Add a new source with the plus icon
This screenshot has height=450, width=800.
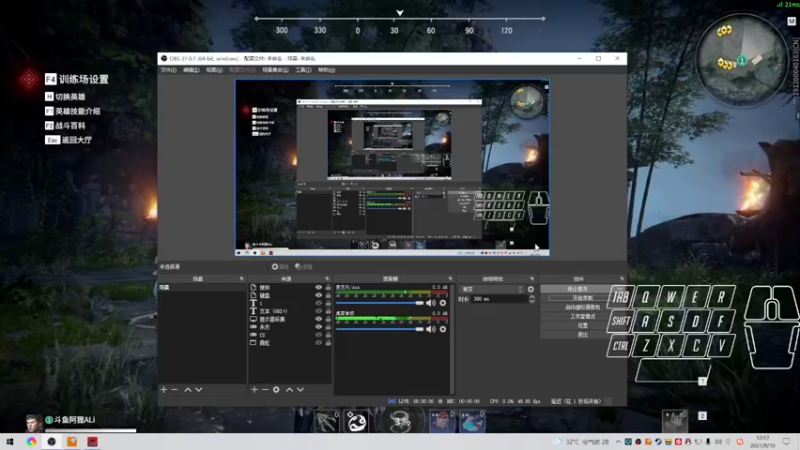tap(254, 389)
